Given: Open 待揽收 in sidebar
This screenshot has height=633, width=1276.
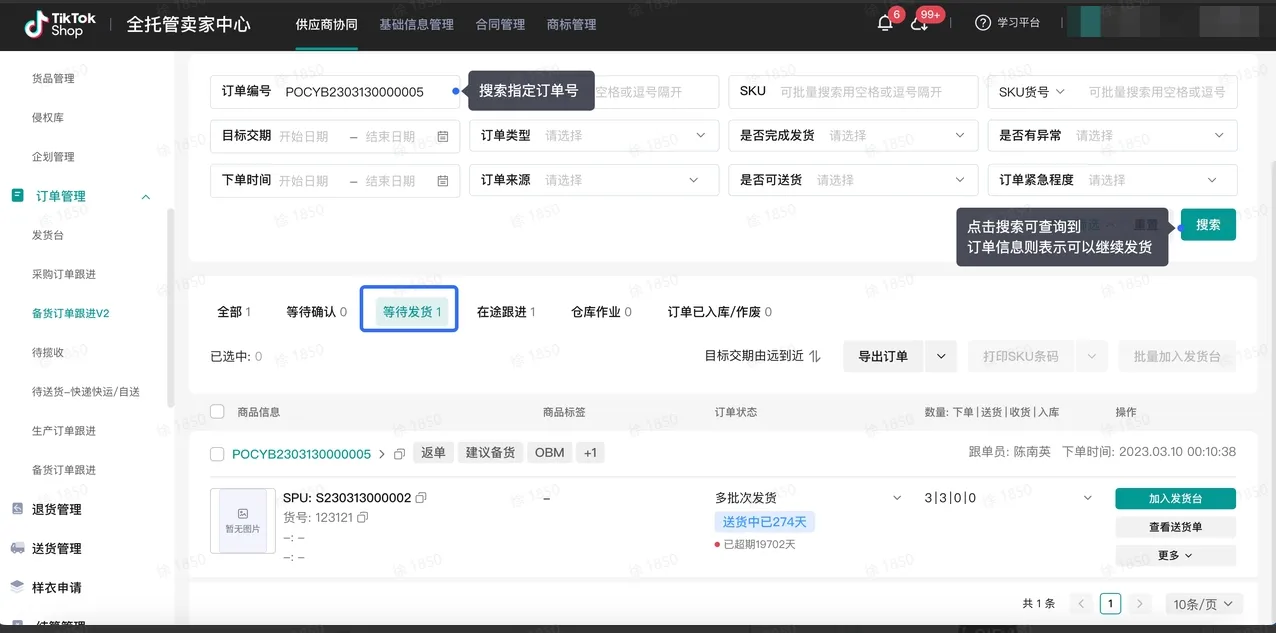Looking at the screenshot, I should [48, 352].
